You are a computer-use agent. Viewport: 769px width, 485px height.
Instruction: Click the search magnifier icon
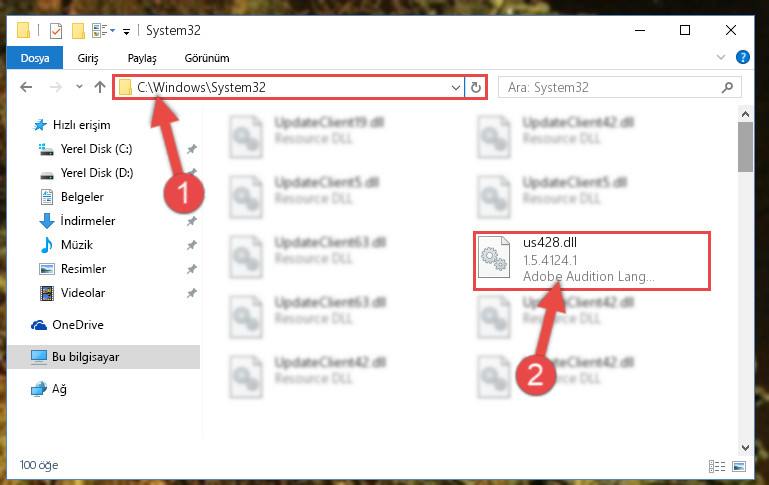click(727, 87)
